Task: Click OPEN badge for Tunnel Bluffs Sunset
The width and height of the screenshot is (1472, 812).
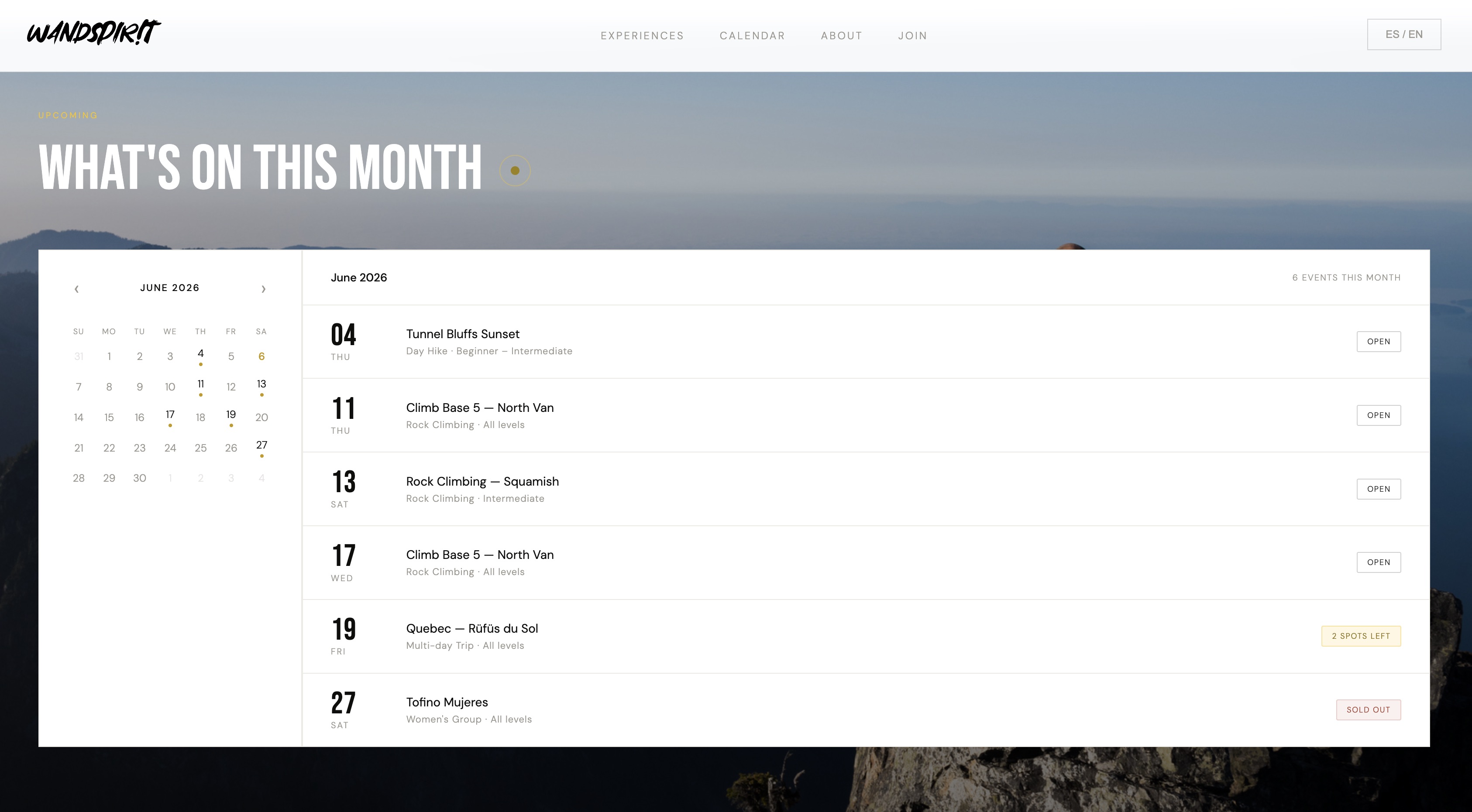Action: 1378,342
